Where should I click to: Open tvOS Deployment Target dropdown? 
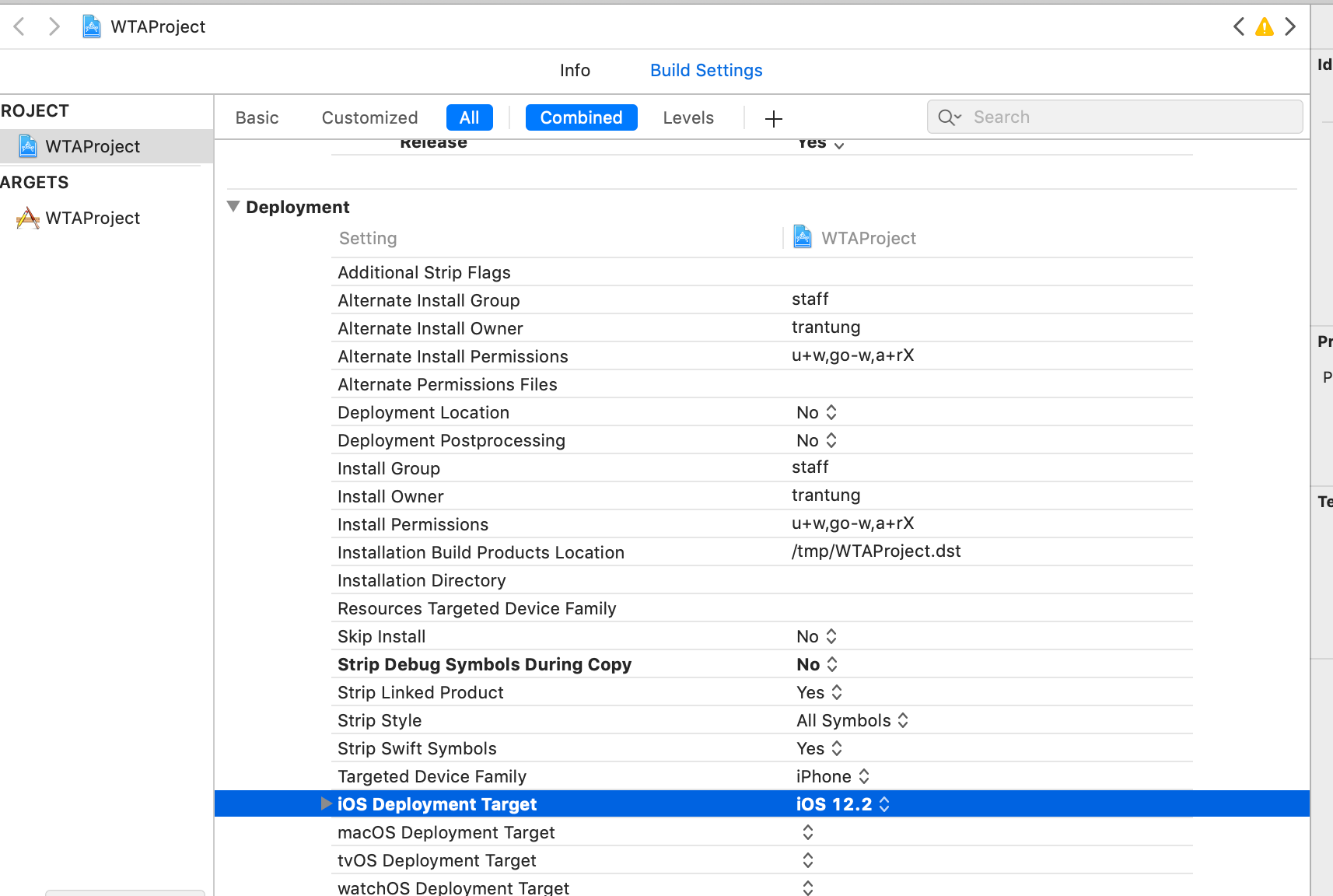click(x=808, y=860)
